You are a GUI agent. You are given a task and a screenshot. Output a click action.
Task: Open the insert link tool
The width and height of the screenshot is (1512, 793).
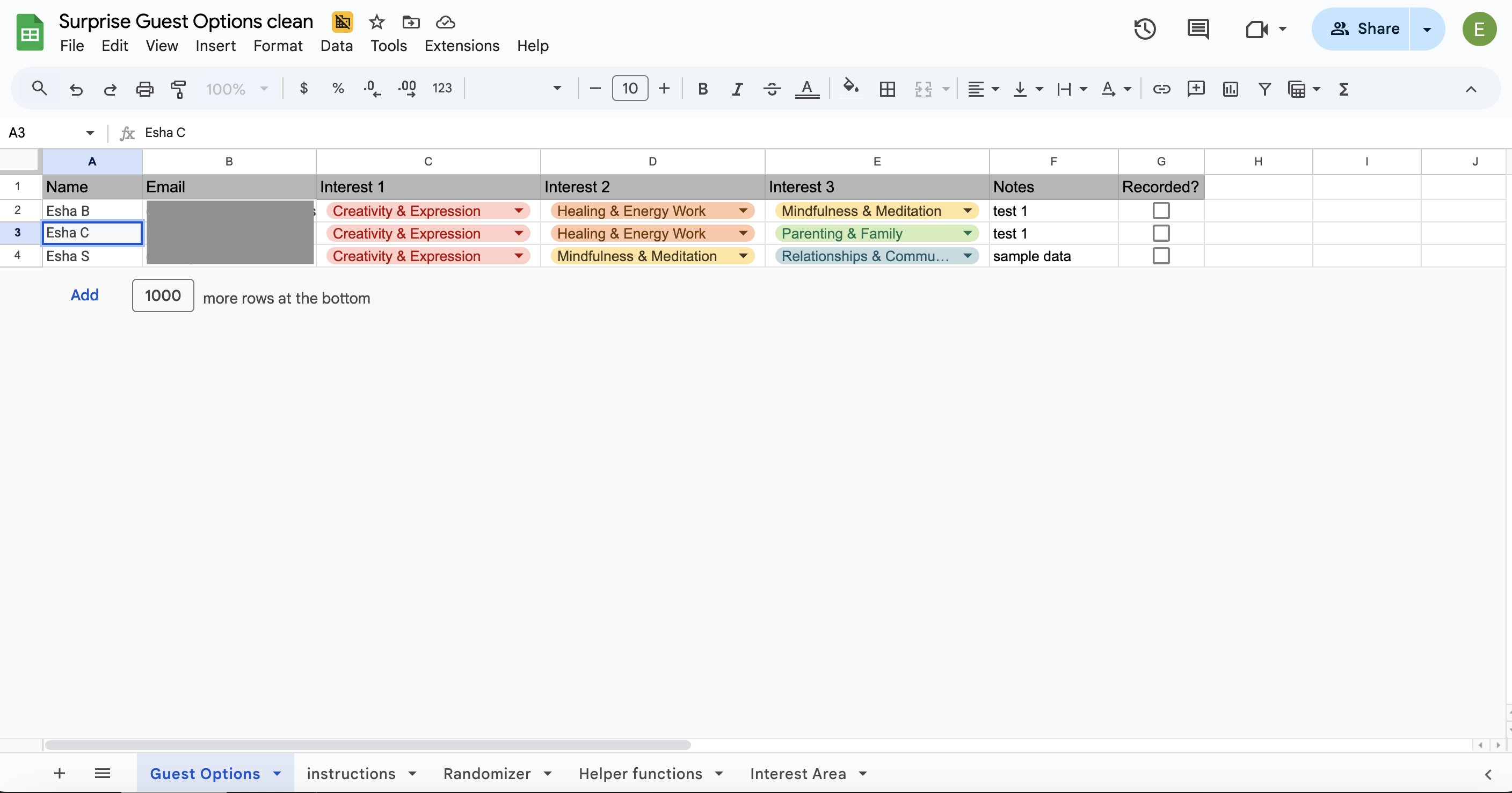pyautogui.click(x=1161, y=89)
